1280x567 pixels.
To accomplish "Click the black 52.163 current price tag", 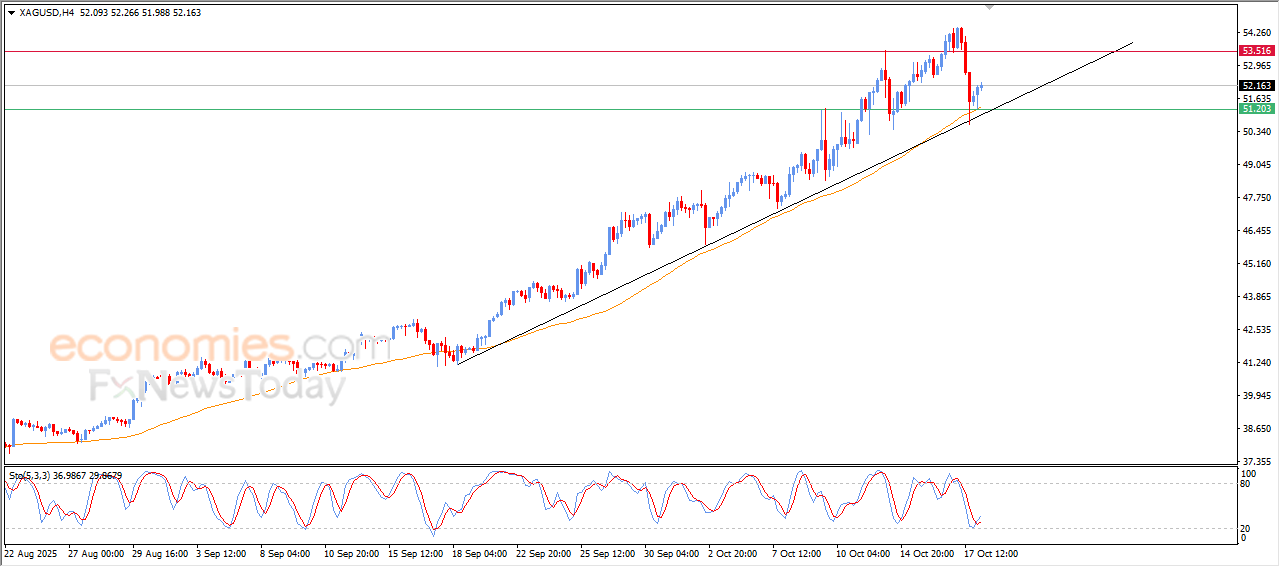I will (1255, 86).
